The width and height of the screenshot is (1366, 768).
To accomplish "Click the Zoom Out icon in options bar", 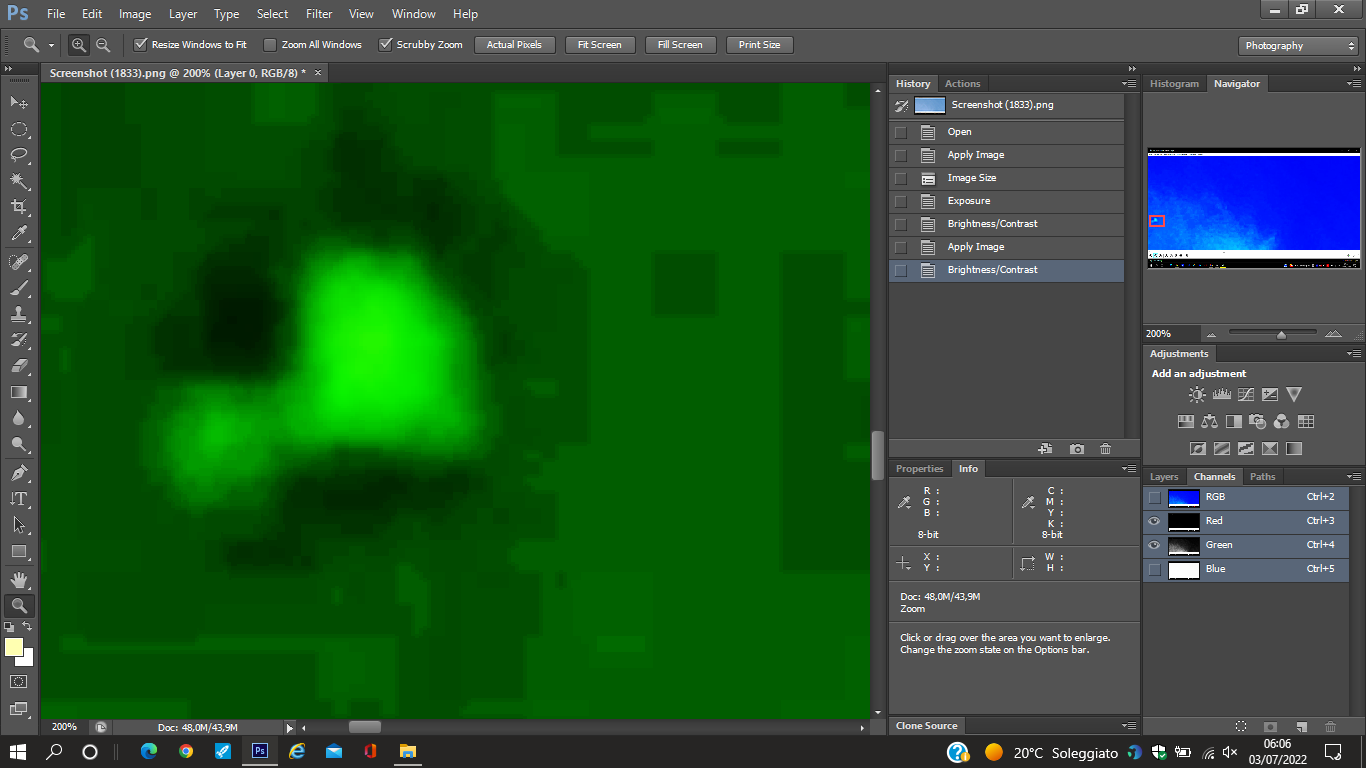I will click(103, 45).
